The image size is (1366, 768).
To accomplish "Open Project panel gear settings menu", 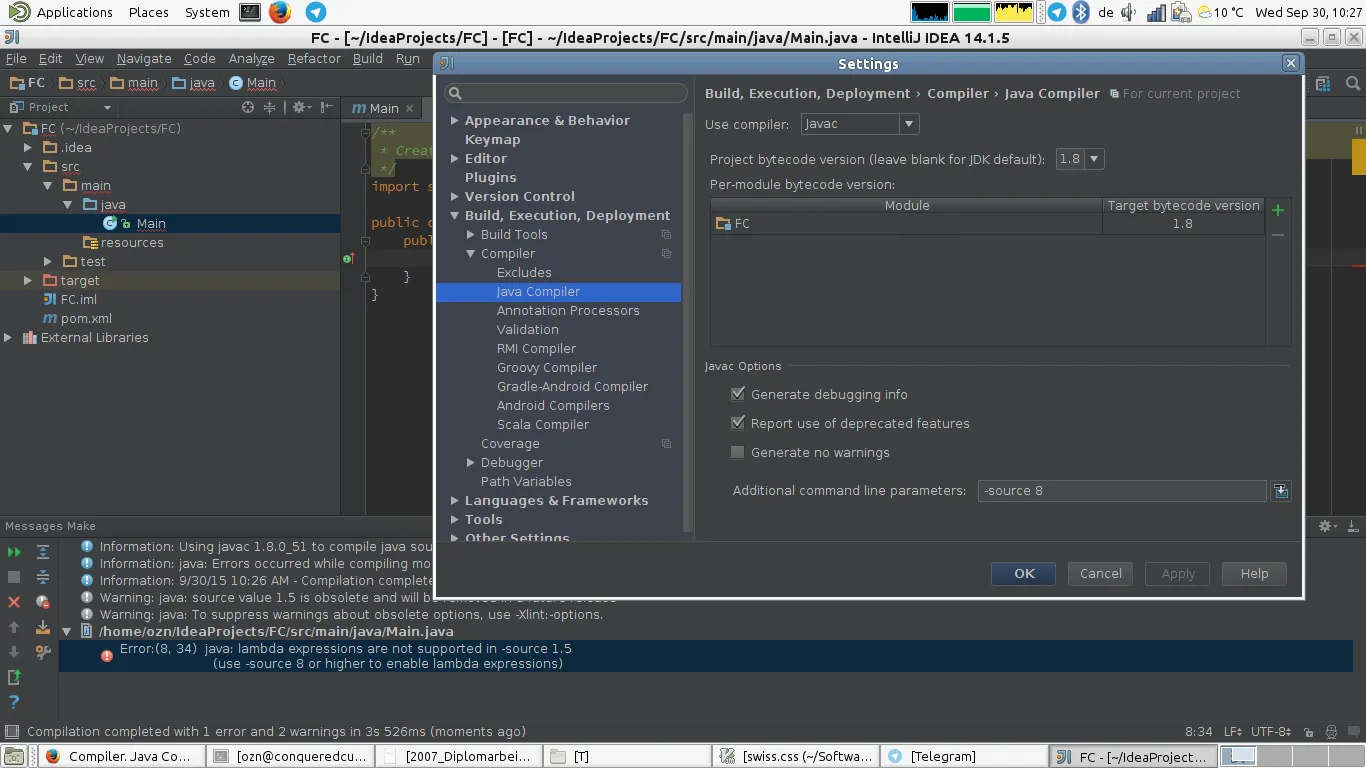I will (299, 107).
